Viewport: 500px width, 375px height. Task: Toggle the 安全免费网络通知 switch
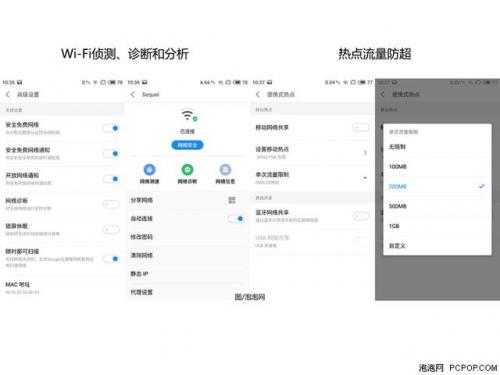(x=111, y=153)
